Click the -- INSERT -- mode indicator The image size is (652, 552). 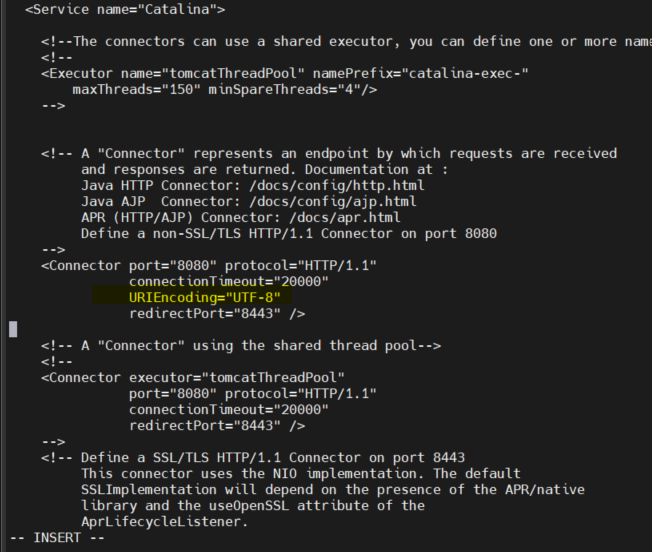point(57,538)
